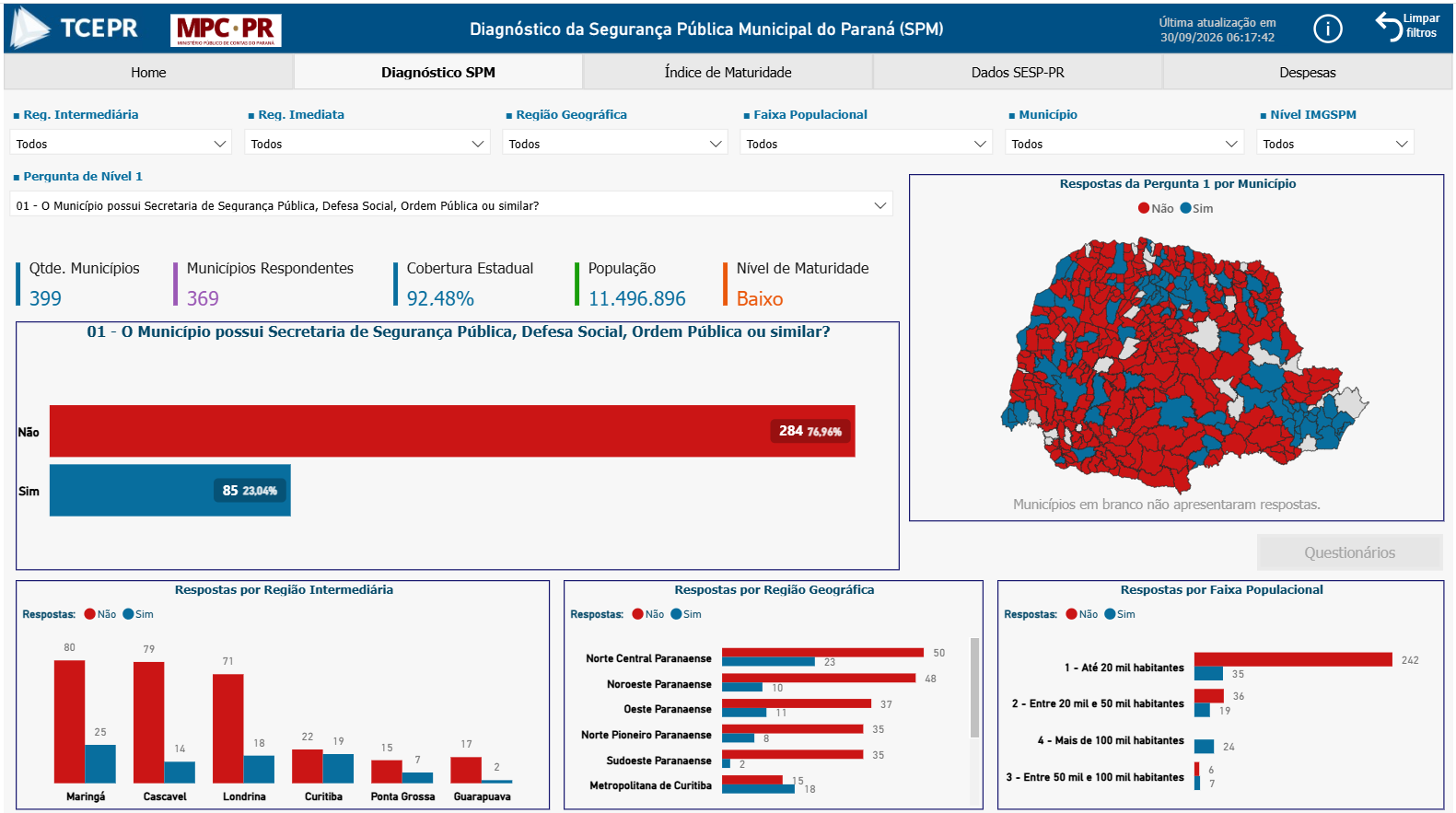
Task: Open the Pergunta de Nível 1 dropdown
Action: (451, 204)
